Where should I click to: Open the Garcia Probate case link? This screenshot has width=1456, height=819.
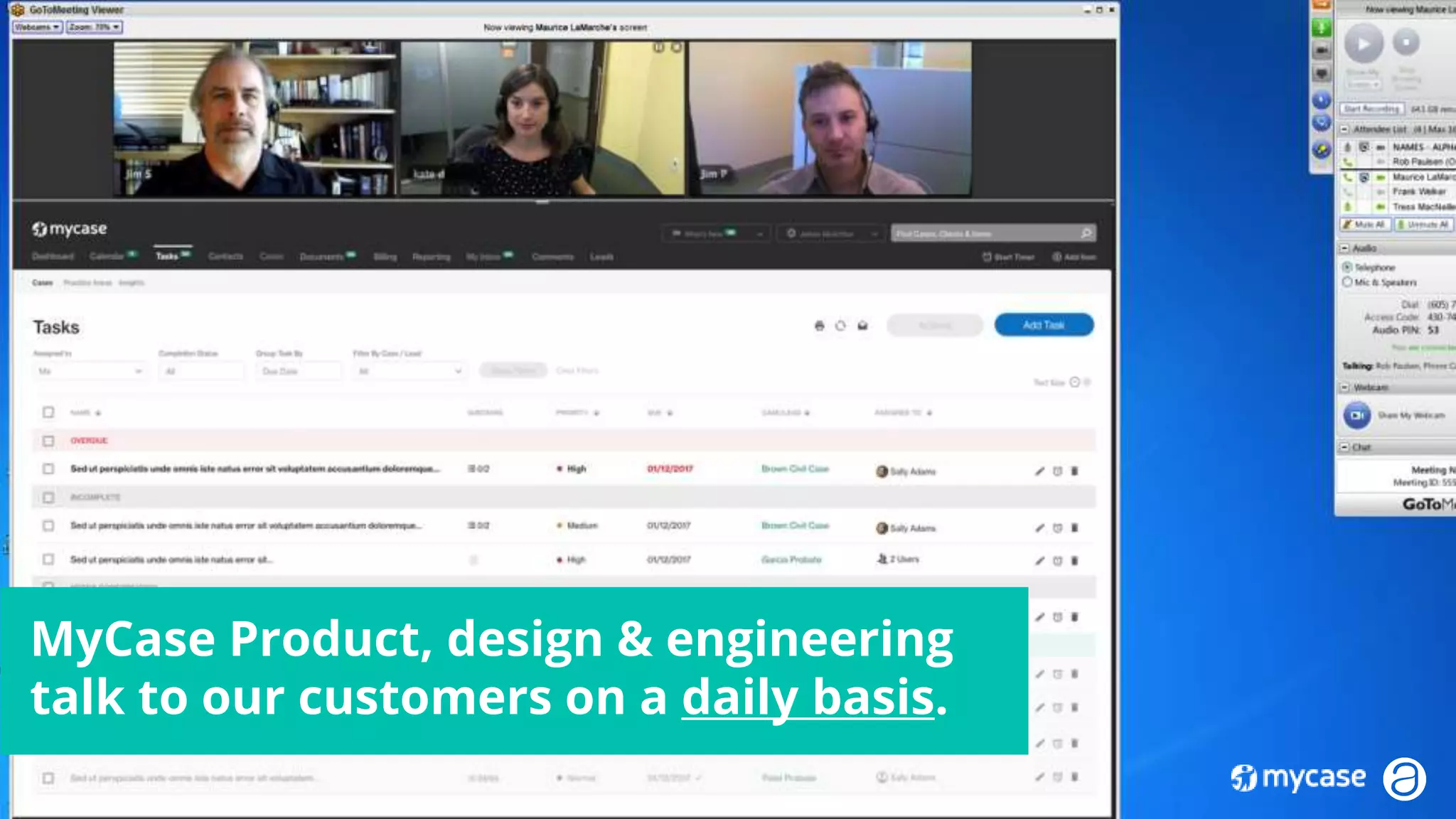coord(791,560)
